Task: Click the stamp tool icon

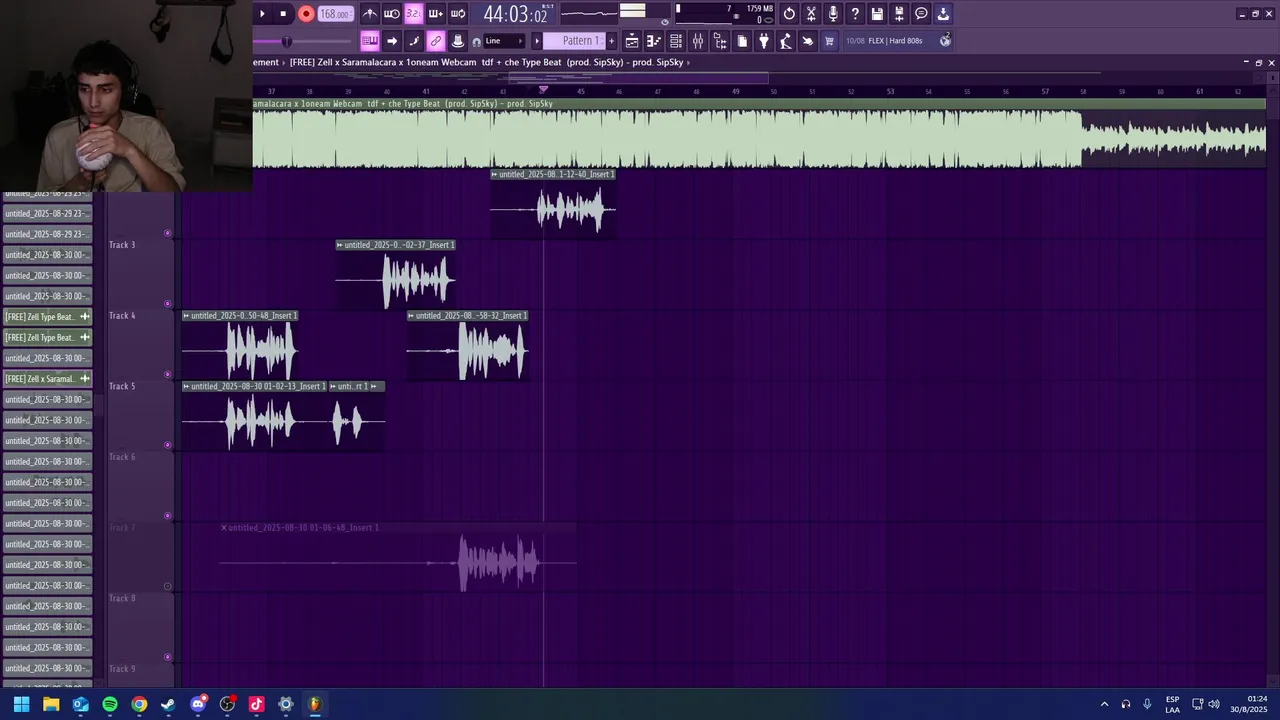Action: tap(458, 41)
